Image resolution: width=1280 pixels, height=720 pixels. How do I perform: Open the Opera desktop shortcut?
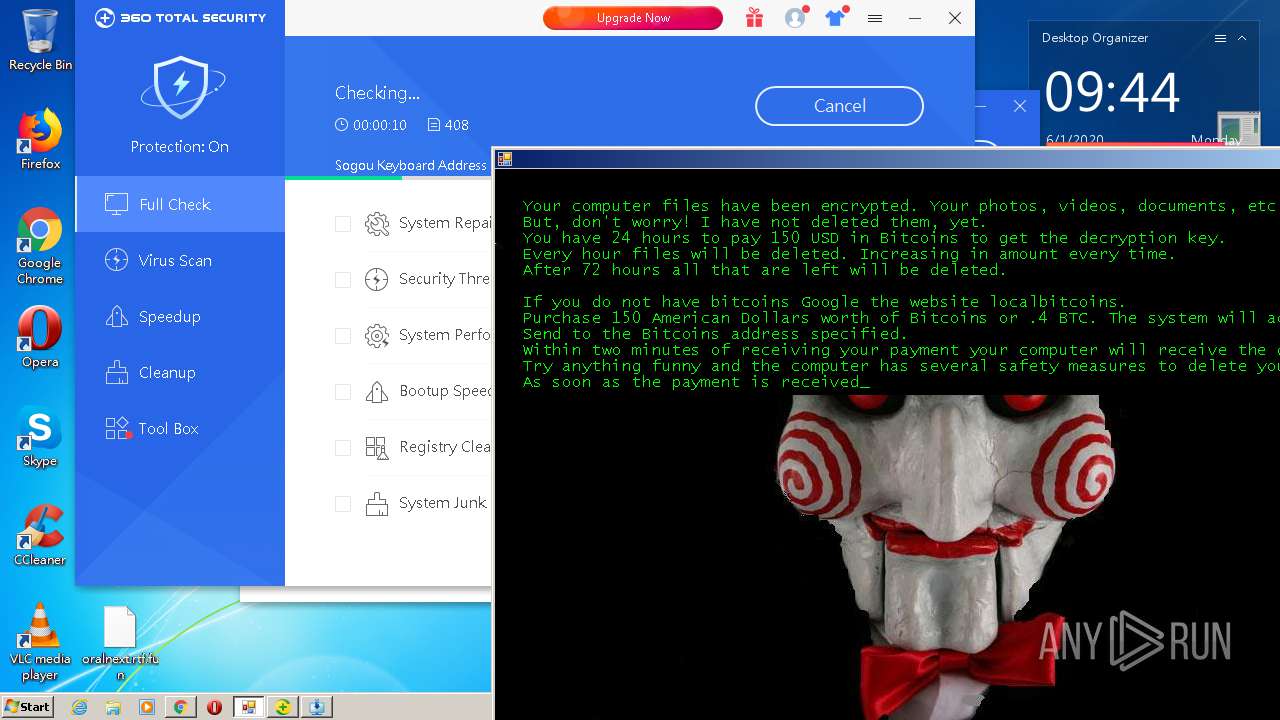pyautogui.click(x=40, y=337)
